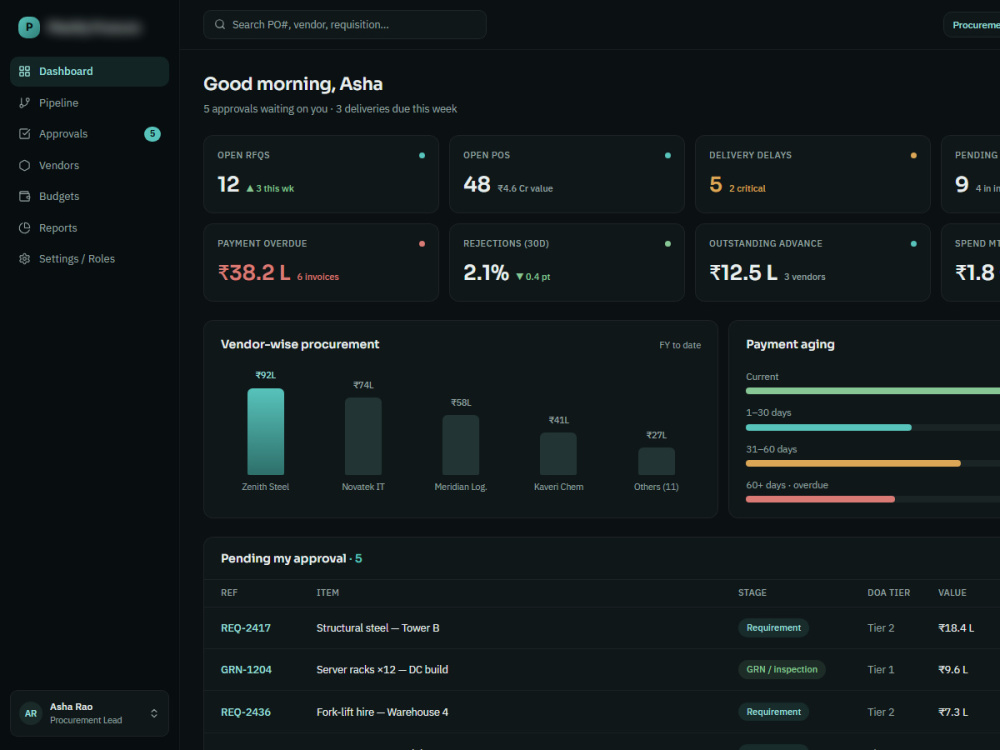
Task: Click the Dashboard grid icon in sidebar
Action: tap(24, 71)
